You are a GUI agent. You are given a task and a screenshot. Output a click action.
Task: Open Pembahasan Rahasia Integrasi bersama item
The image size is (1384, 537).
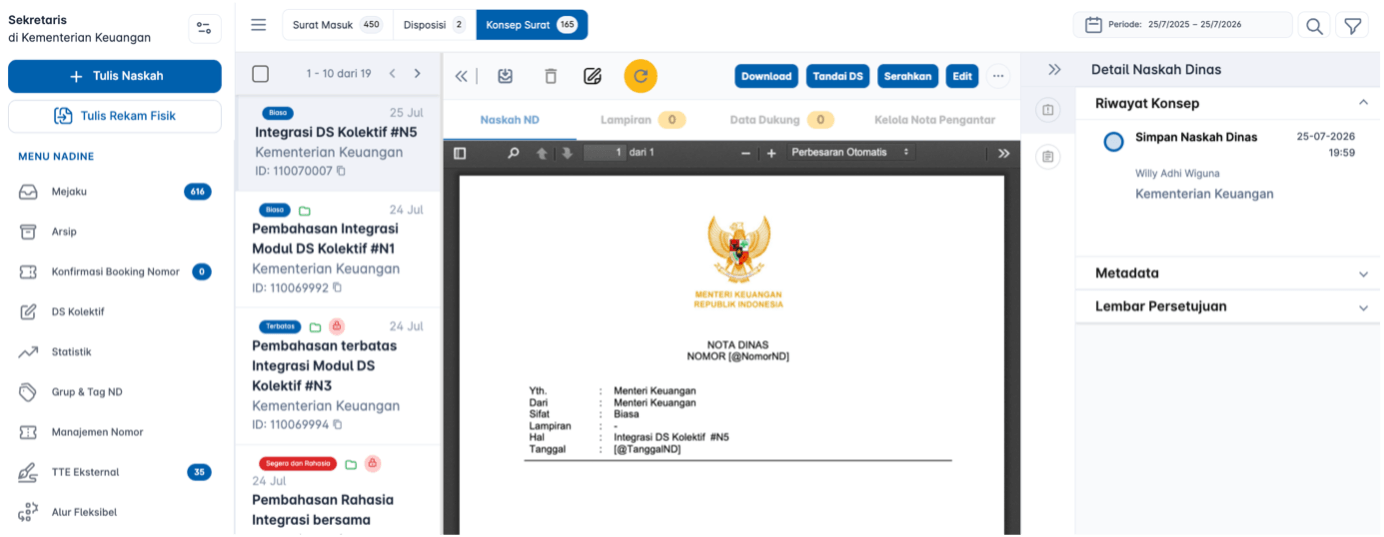click(x=338, y=492)
